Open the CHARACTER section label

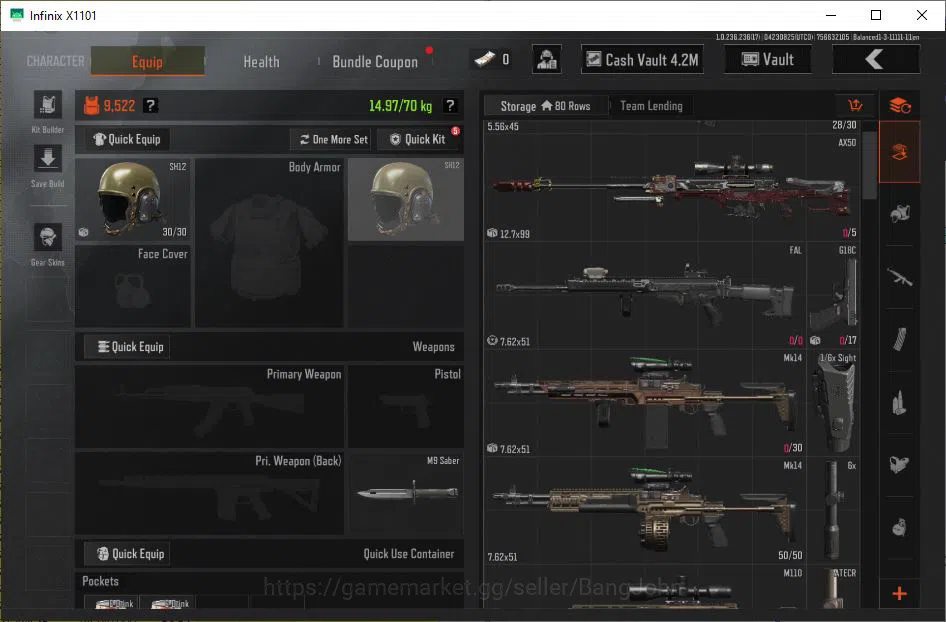(x=56, y=62)
